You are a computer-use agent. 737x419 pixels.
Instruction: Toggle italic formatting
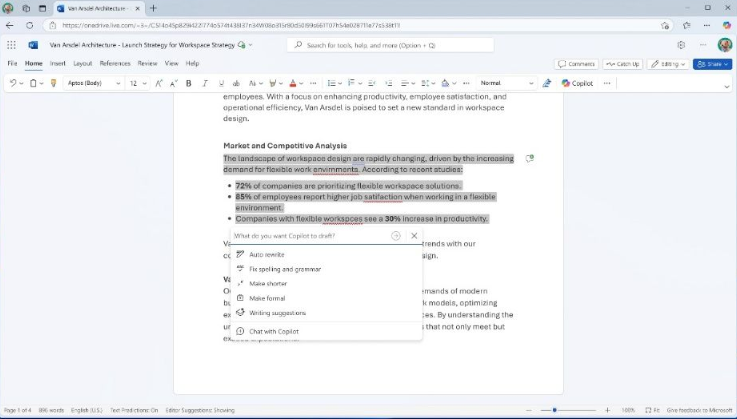click(205, 83)
